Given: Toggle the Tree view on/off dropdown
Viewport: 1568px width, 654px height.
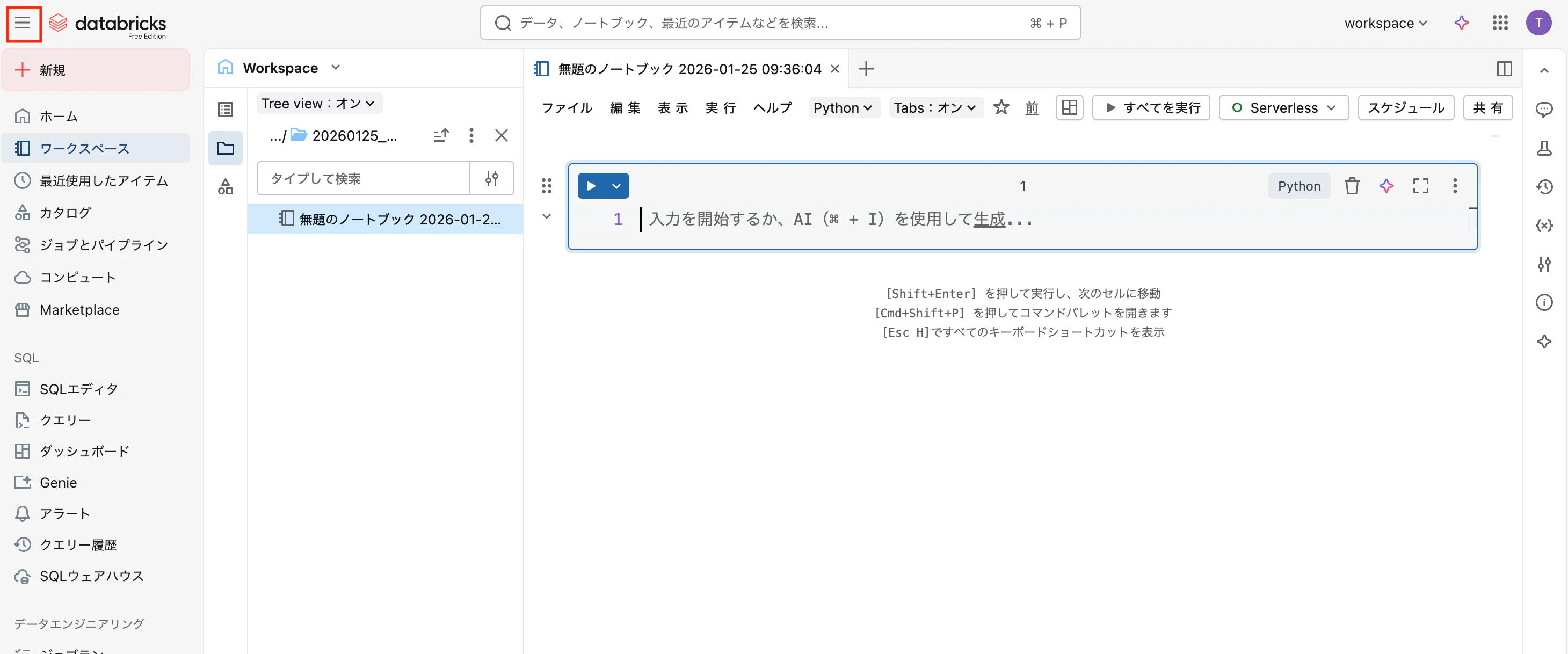Looking at the screenshot, I should (319, 104).
